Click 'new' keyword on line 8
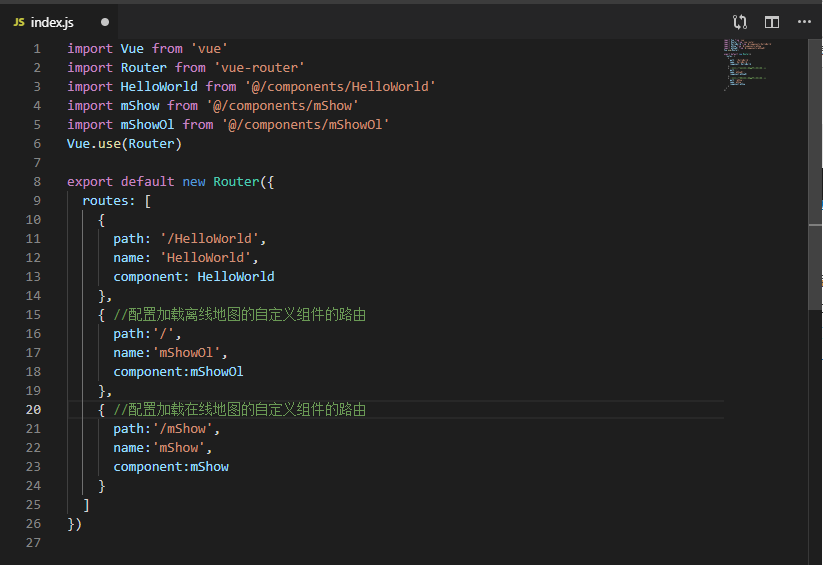 click(194, 182)
